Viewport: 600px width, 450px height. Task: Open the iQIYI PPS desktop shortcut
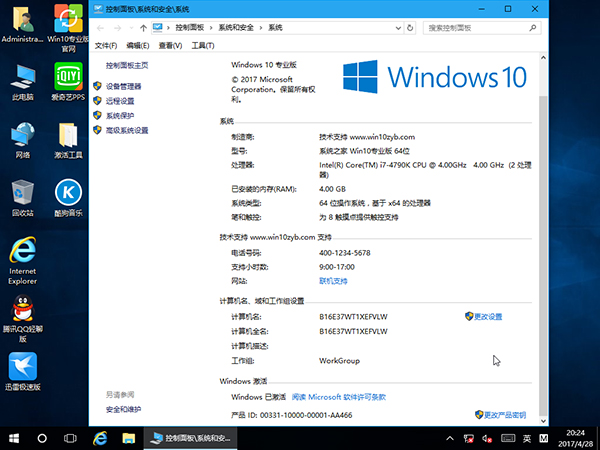(x=67, y=78)
